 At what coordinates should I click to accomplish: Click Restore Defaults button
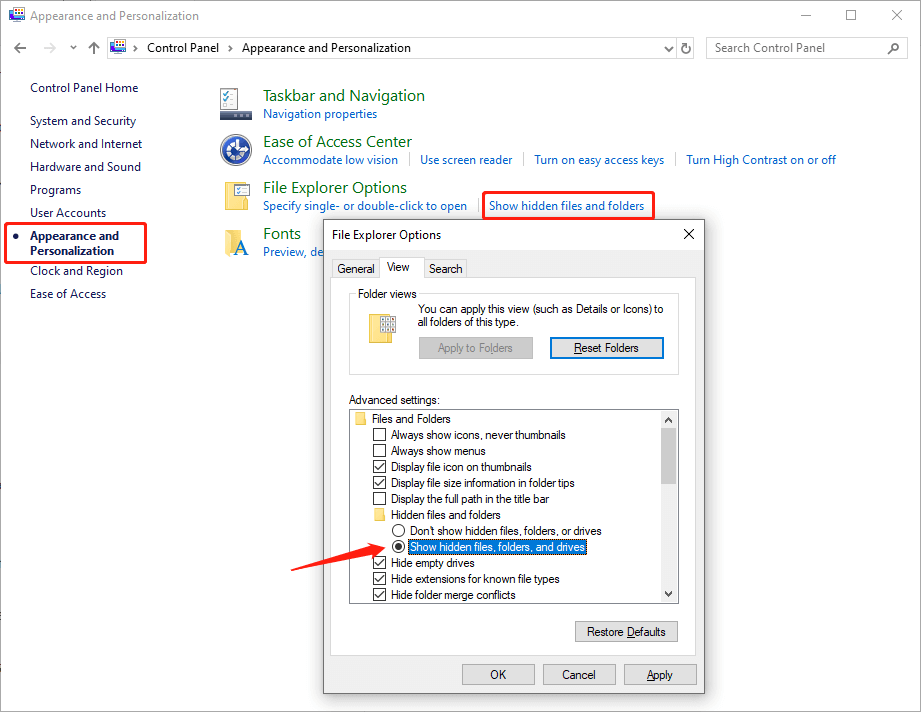pos(626,632)
